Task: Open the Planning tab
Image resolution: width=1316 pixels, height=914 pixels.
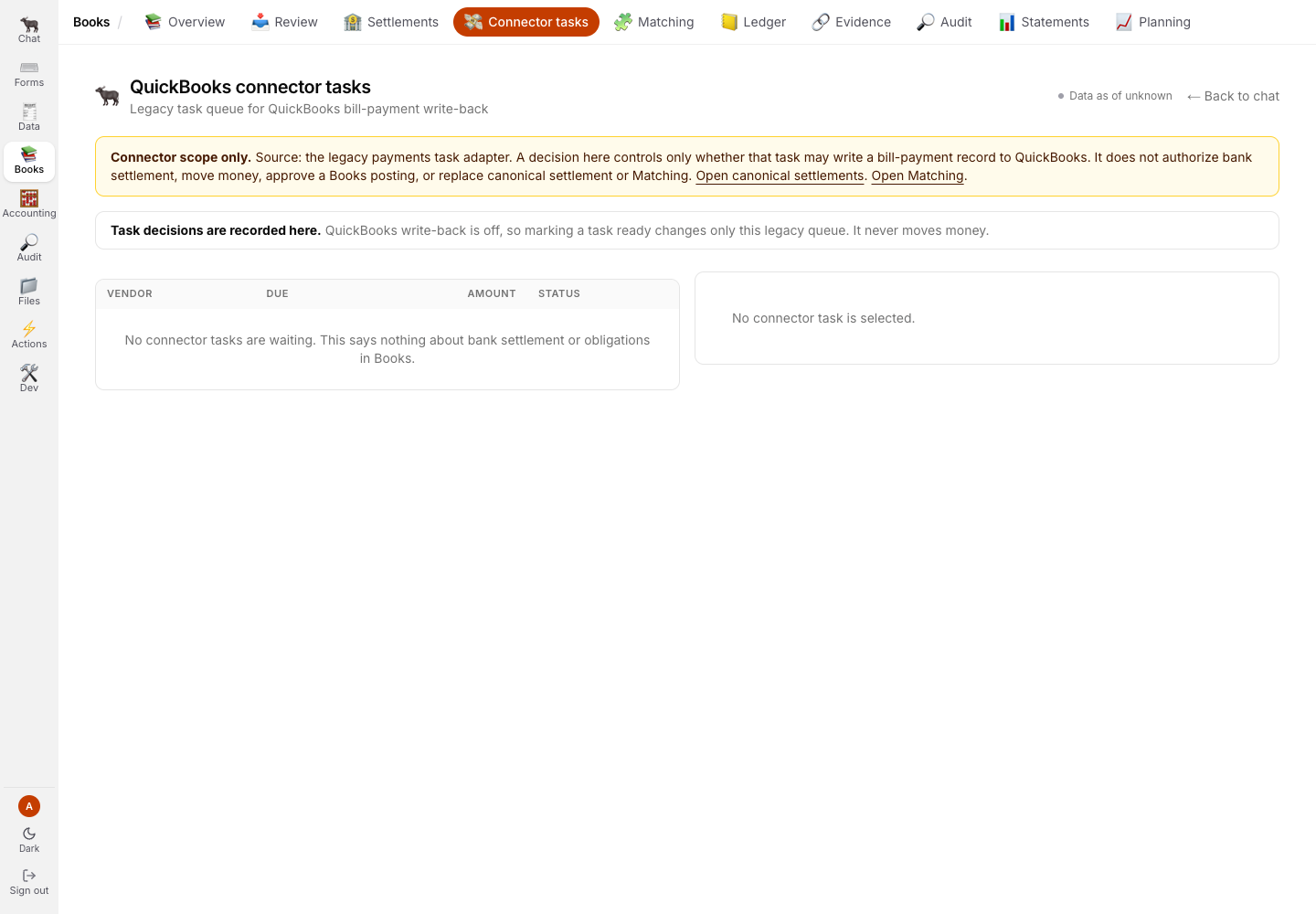Action: coord(1153,22)
